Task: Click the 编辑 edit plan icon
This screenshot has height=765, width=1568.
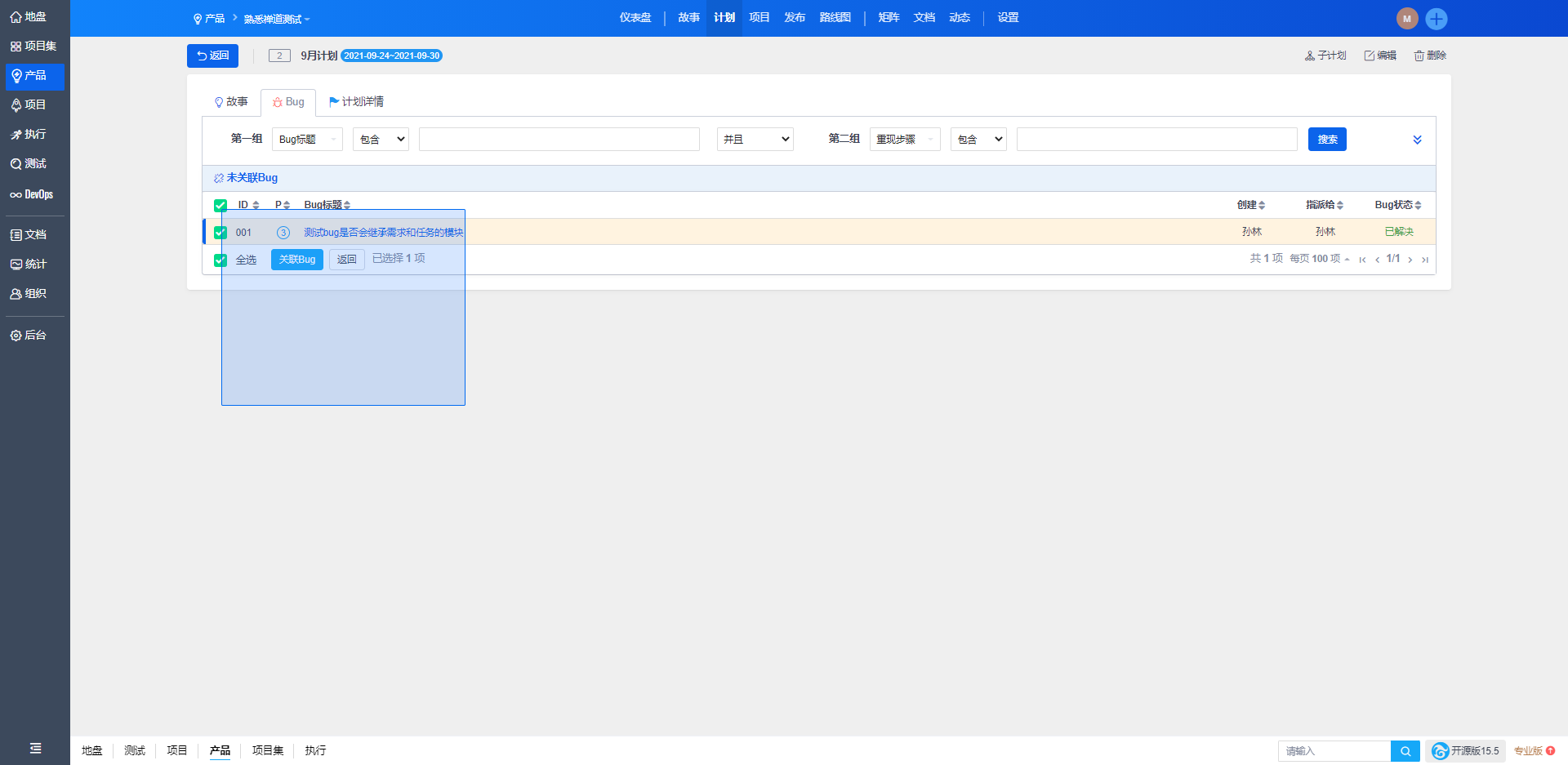Action: tap(1370, 56)
